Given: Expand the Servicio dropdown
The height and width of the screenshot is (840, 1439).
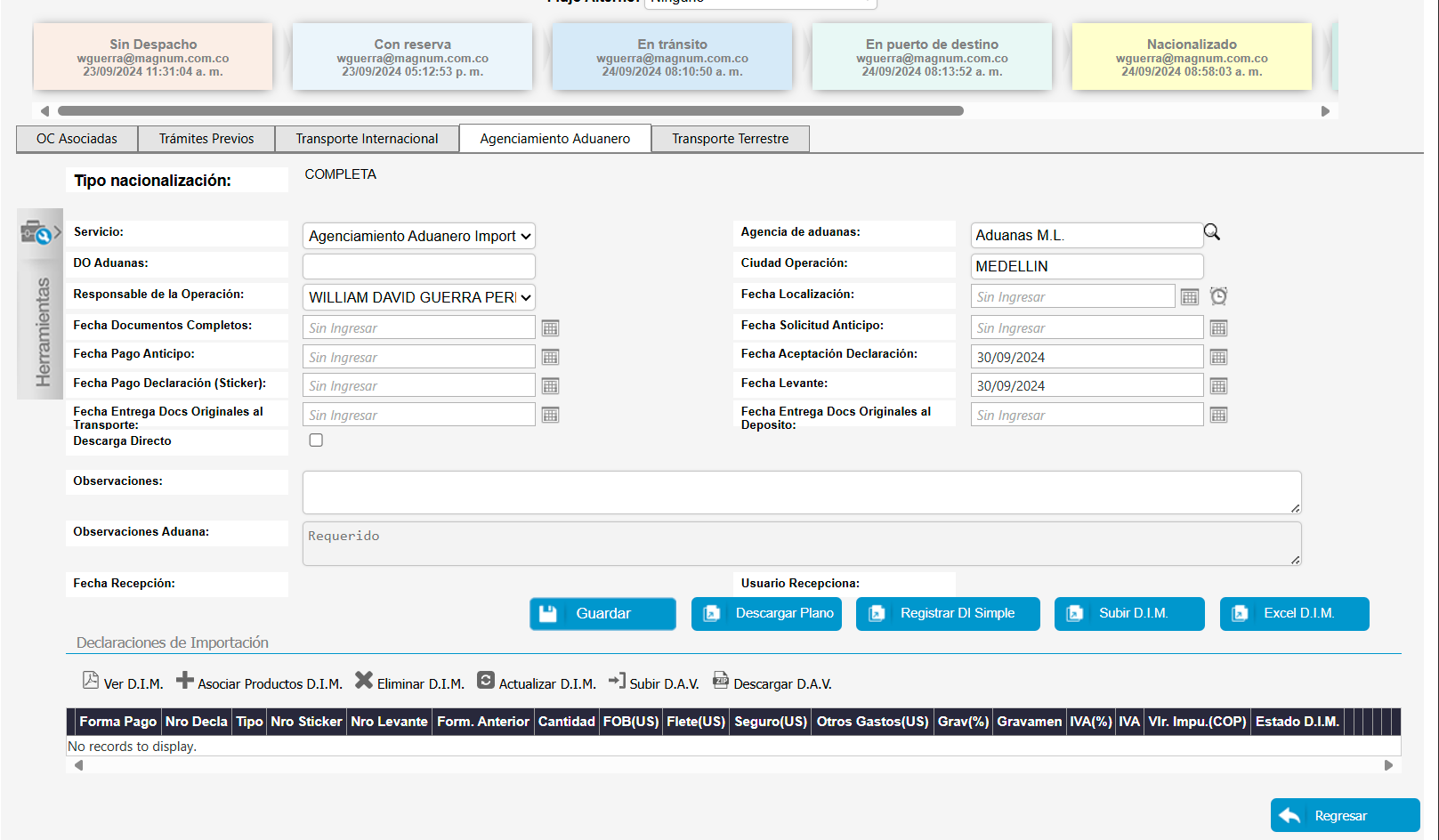Looking at the screenshot, I should tap(418, 236).
